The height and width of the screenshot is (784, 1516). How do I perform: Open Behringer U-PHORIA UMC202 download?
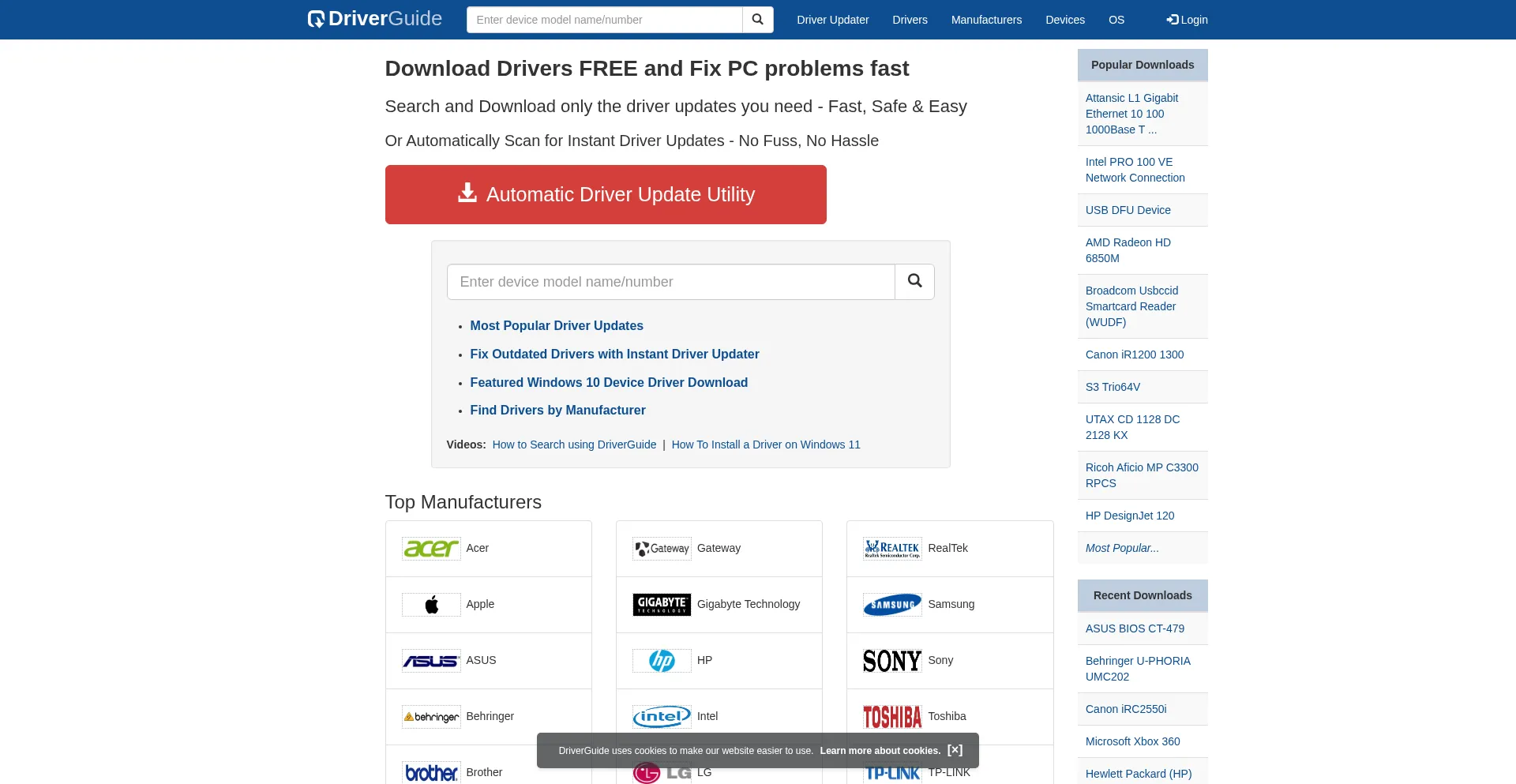coord(1138,669)
